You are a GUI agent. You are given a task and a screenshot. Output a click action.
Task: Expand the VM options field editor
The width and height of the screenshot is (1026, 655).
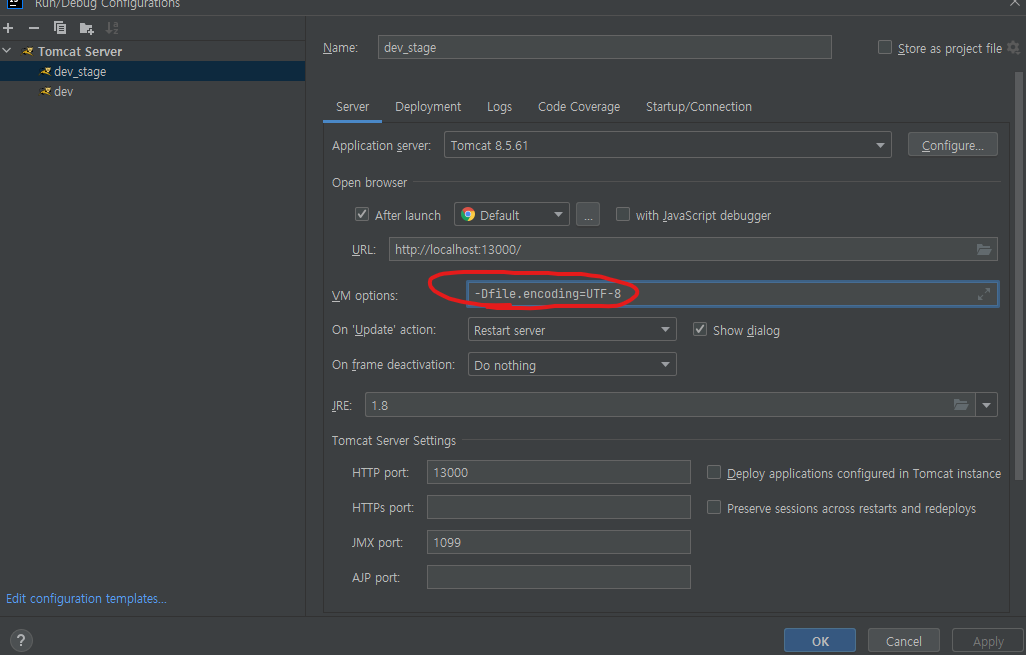pyautogui.click(x=983, y=294)
